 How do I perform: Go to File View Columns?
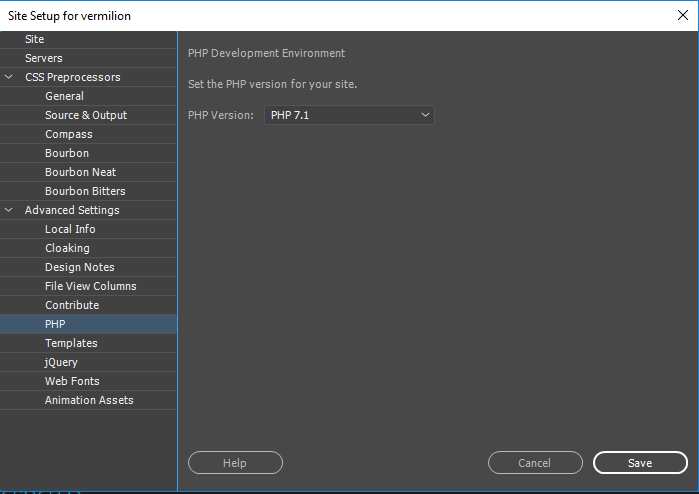[91, 286]
